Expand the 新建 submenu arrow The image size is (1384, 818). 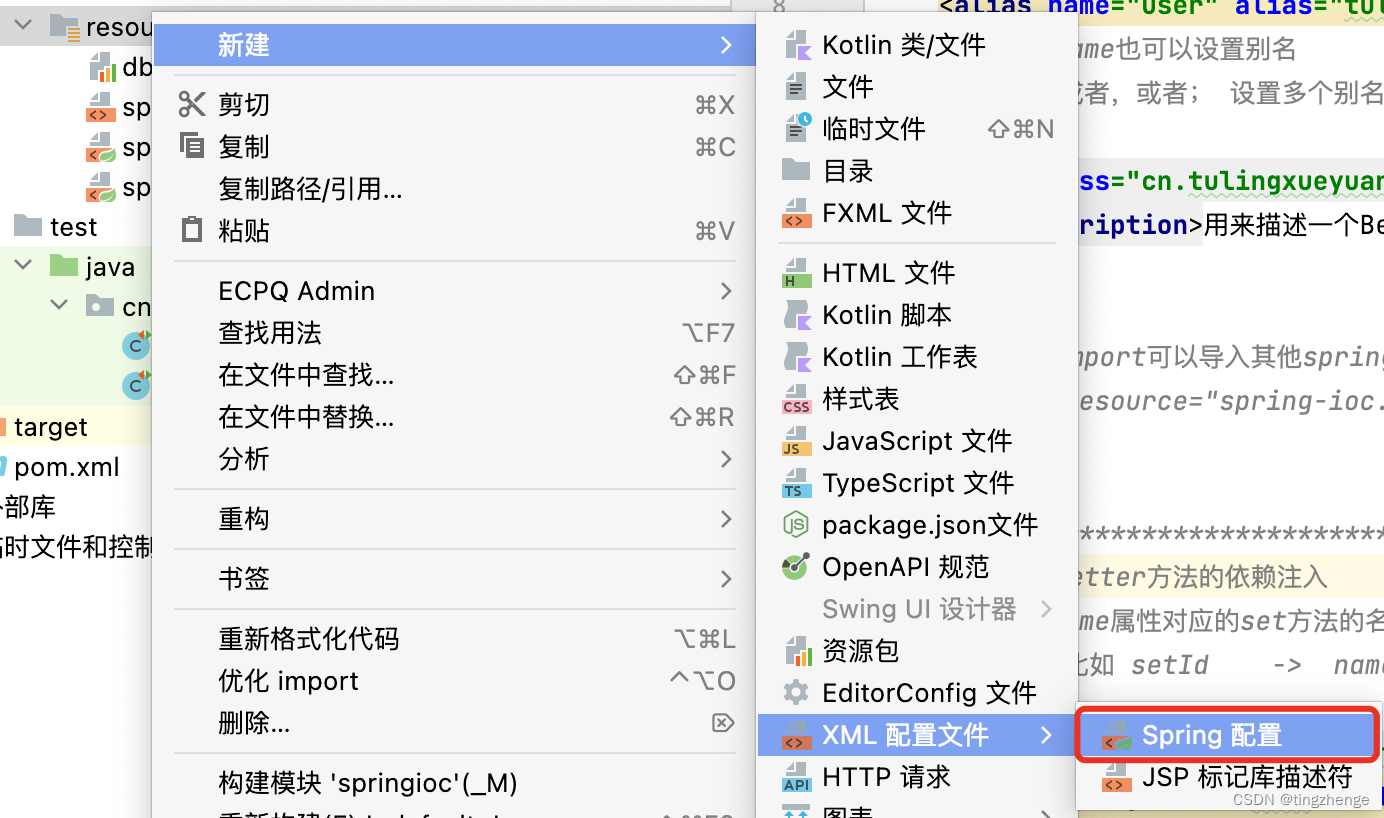point(726,45)
